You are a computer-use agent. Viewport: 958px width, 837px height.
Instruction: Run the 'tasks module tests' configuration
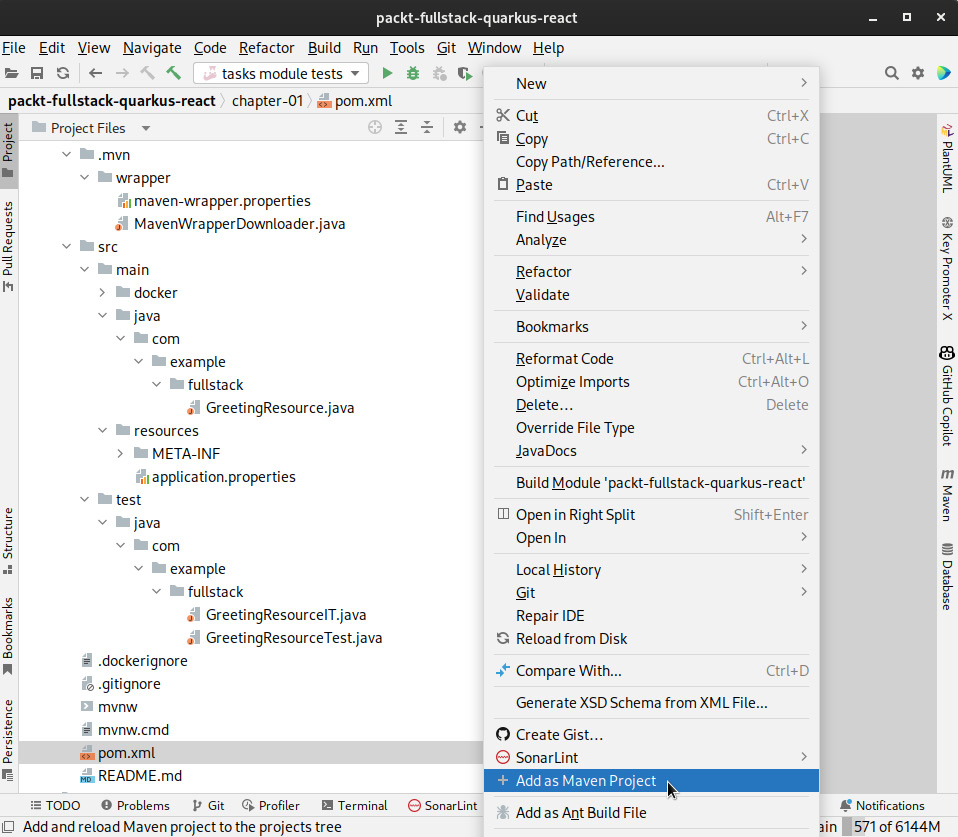pyautogui.click(x=387, y=73)
